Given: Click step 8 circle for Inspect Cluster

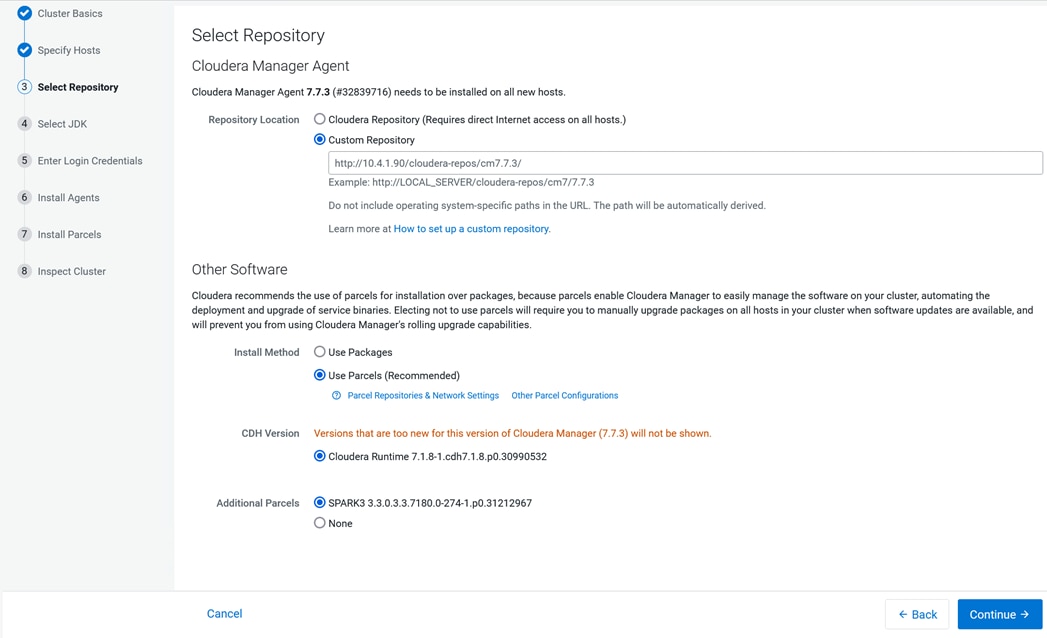Looking at the screenshot, I should pos(25,271).
